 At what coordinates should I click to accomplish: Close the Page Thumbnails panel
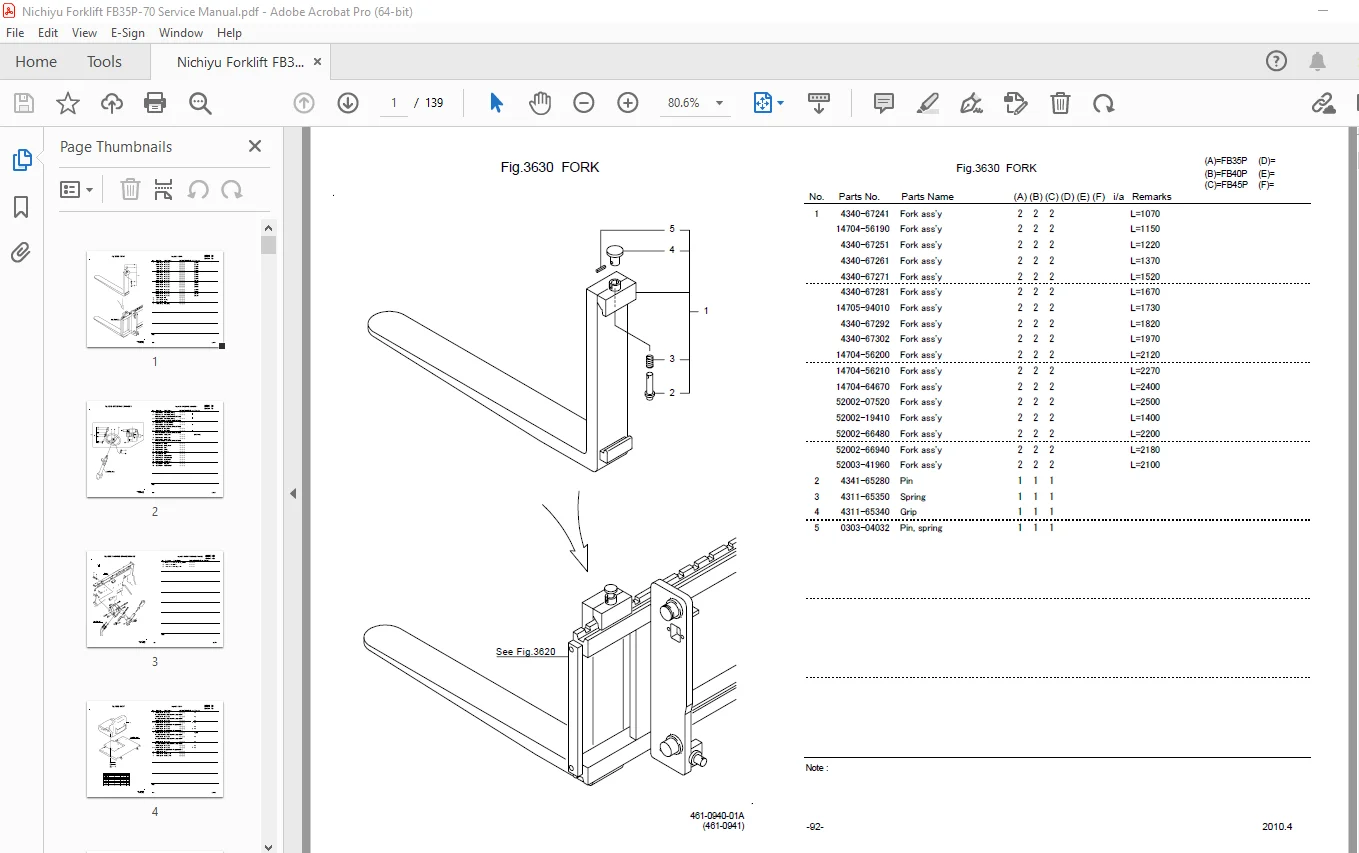coord(255,146)
